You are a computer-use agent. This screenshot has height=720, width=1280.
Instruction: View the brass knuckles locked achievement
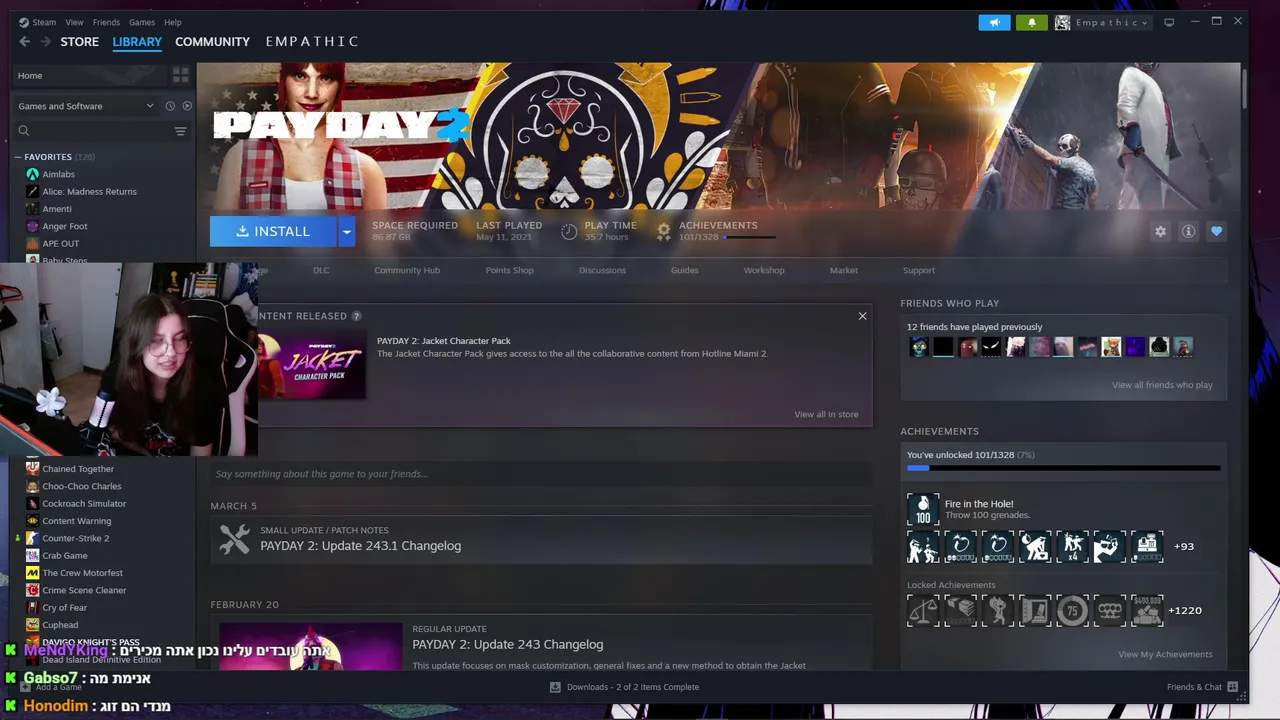click(1110, 610)
